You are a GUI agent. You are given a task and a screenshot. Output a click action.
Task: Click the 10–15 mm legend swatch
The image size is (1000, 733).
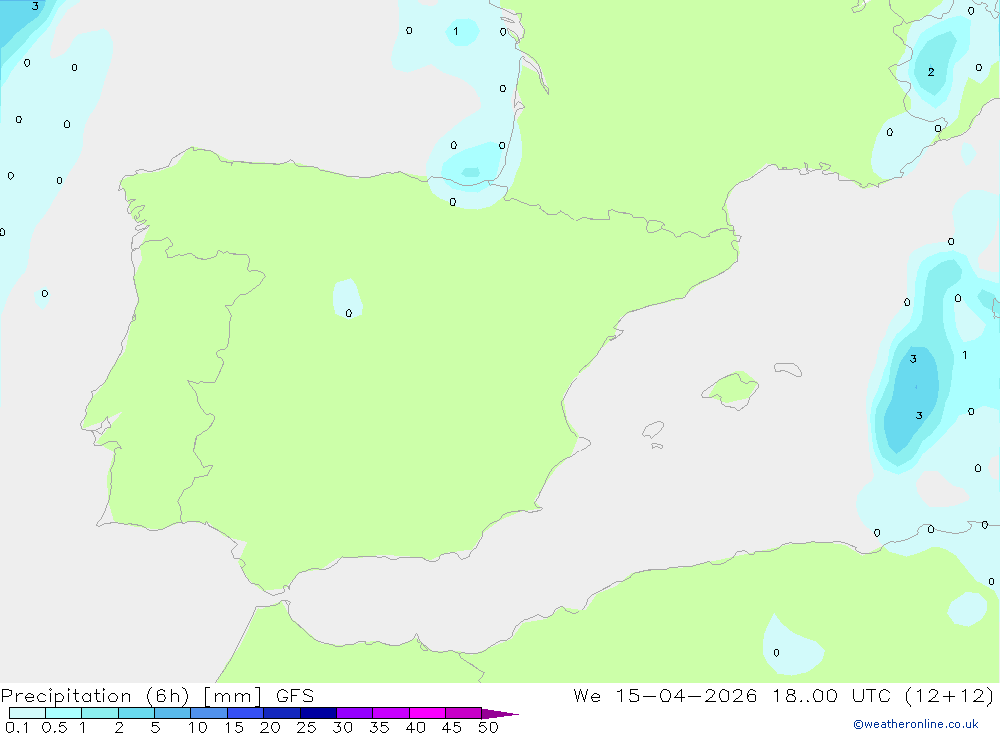pyautogui.click(x=209, y=713)
